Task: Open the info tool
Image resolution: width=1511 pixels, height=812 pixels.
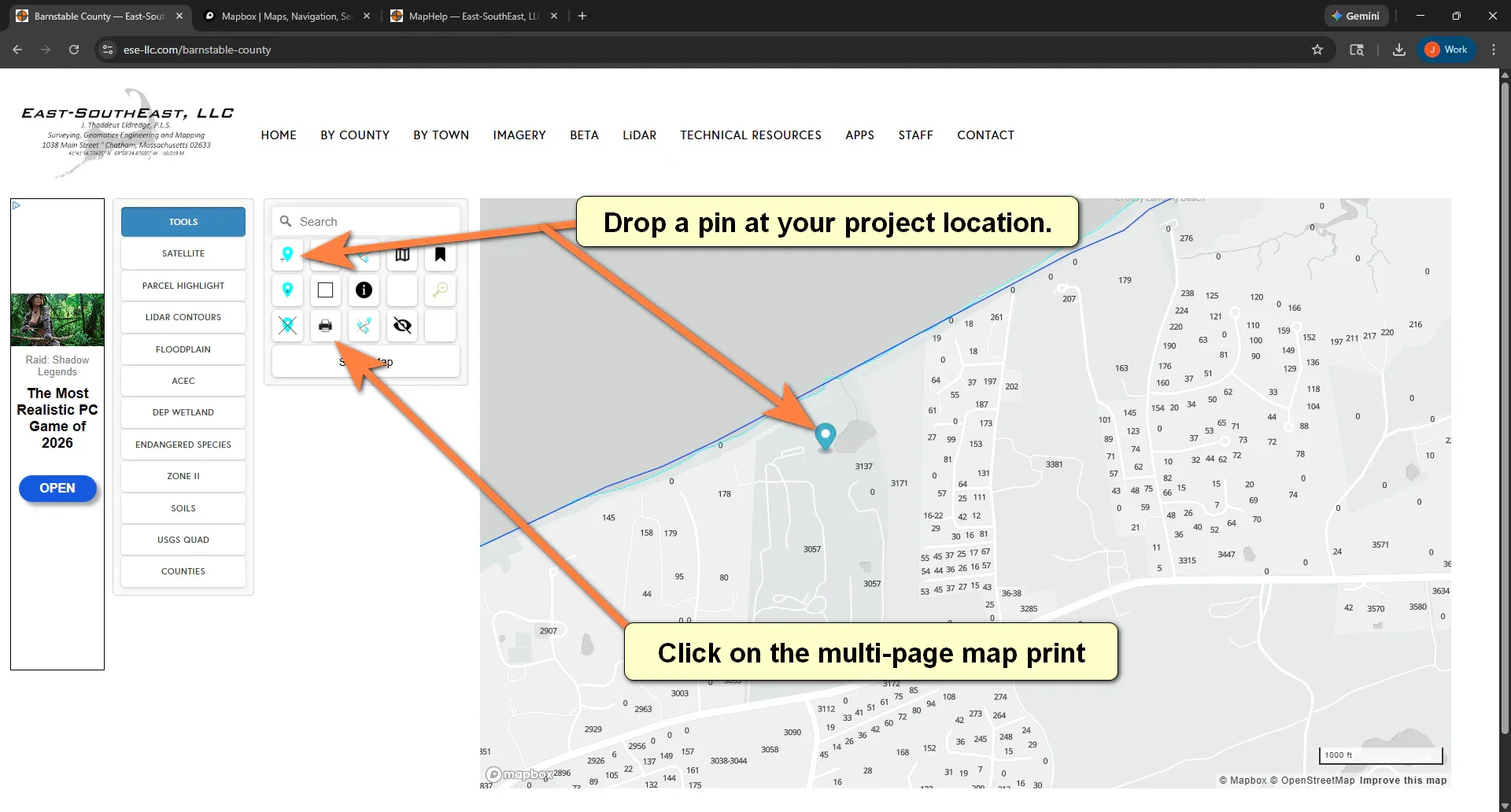Action: [363, 290]
